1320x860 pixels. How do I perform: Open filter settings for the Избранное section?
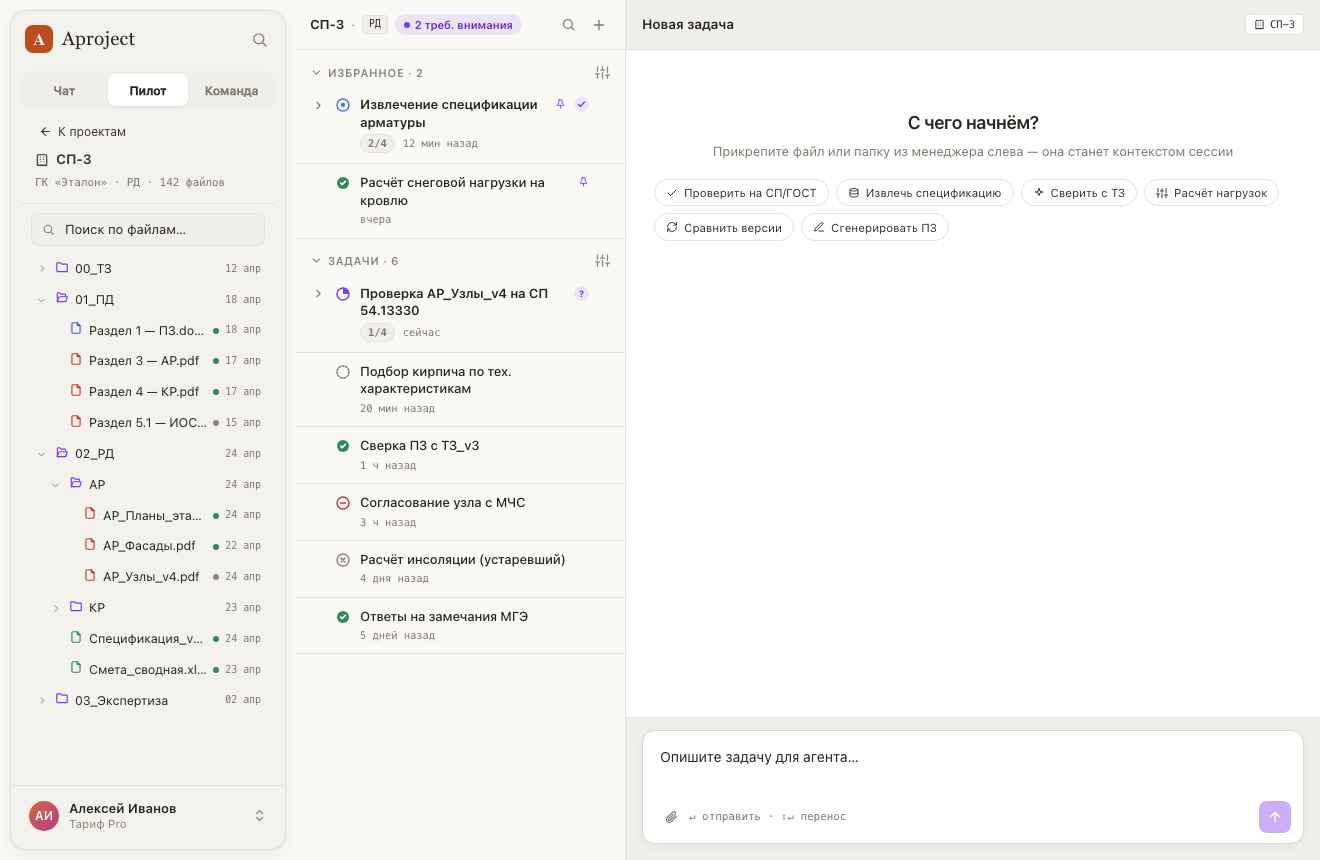click(602, 73)
